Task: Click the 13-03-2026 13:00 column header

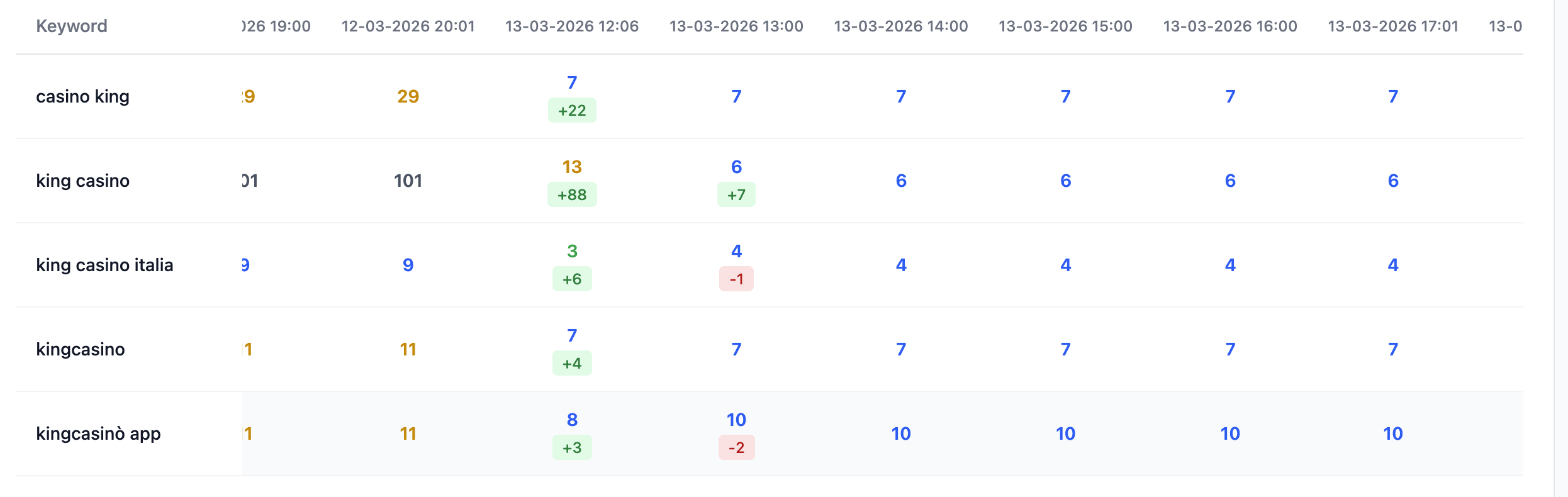Action: (736, 26)
